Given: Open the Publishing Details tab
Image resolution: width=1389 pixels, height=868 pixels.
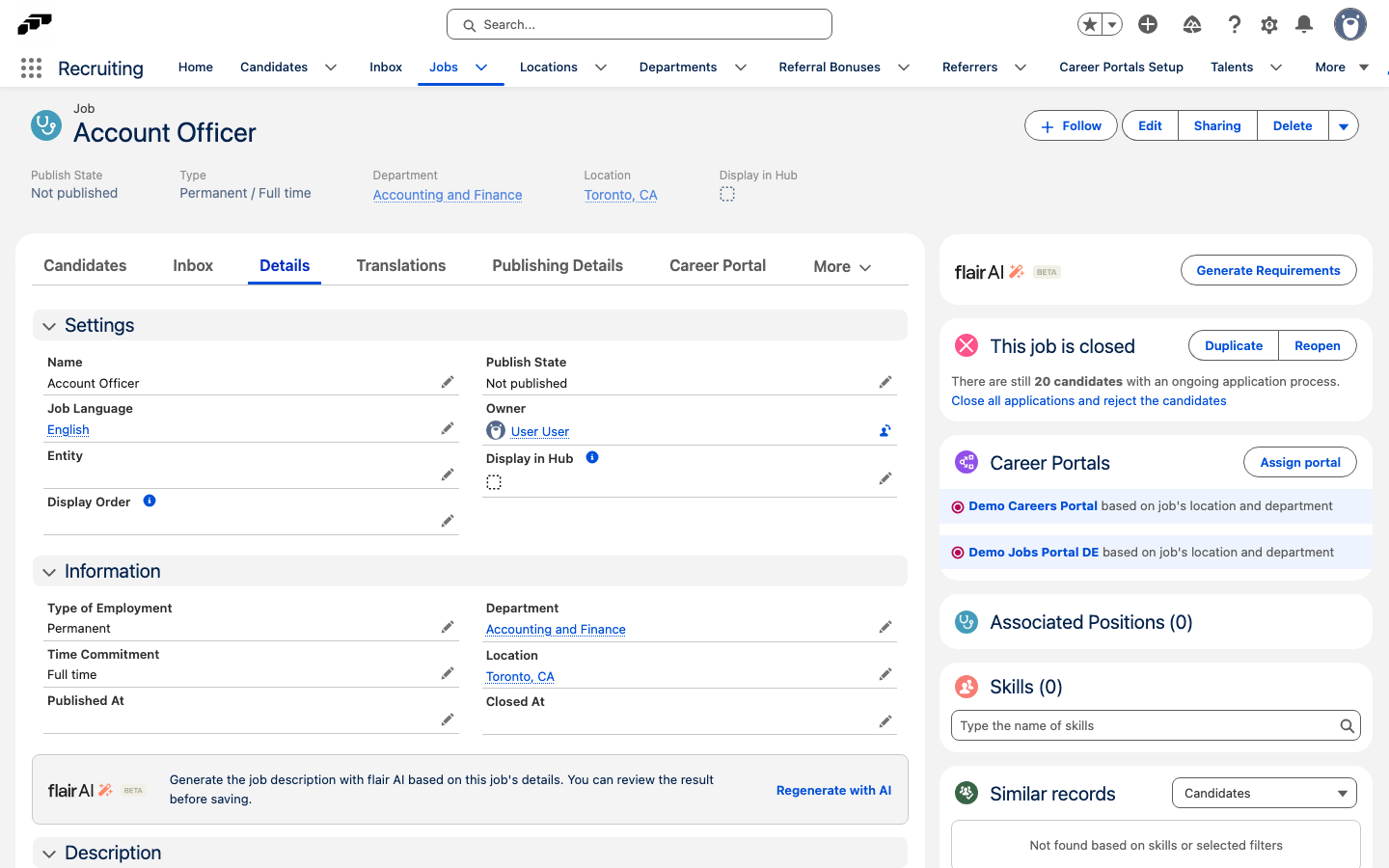Looking at the screenshot, I should tap(558, 266).
